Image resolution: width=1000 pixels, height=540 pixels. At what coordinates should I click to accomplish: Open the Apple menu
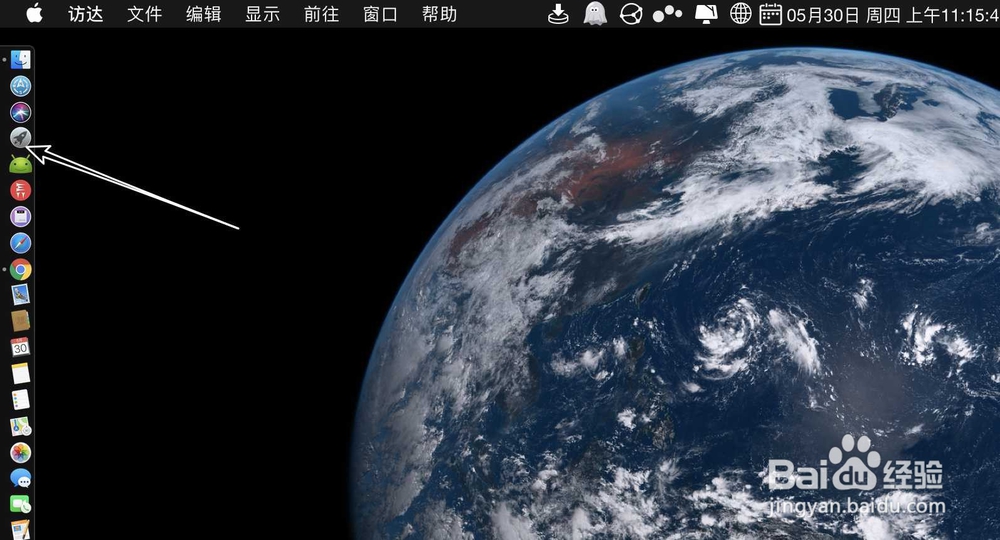[34, 13]
